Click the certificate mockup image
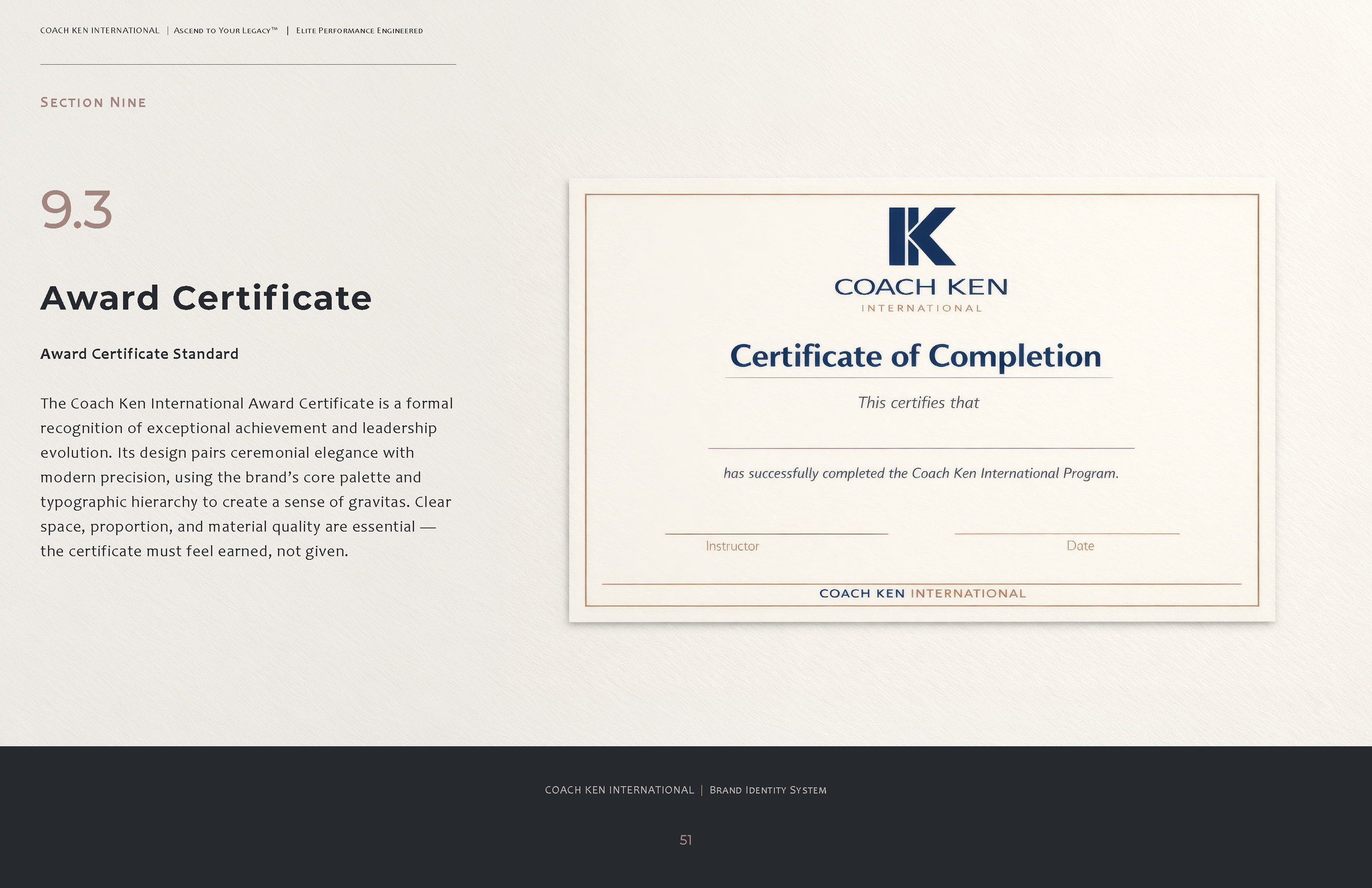This screenshot has height=888, width=1372. pyautogui.click(x=922, y=400)
